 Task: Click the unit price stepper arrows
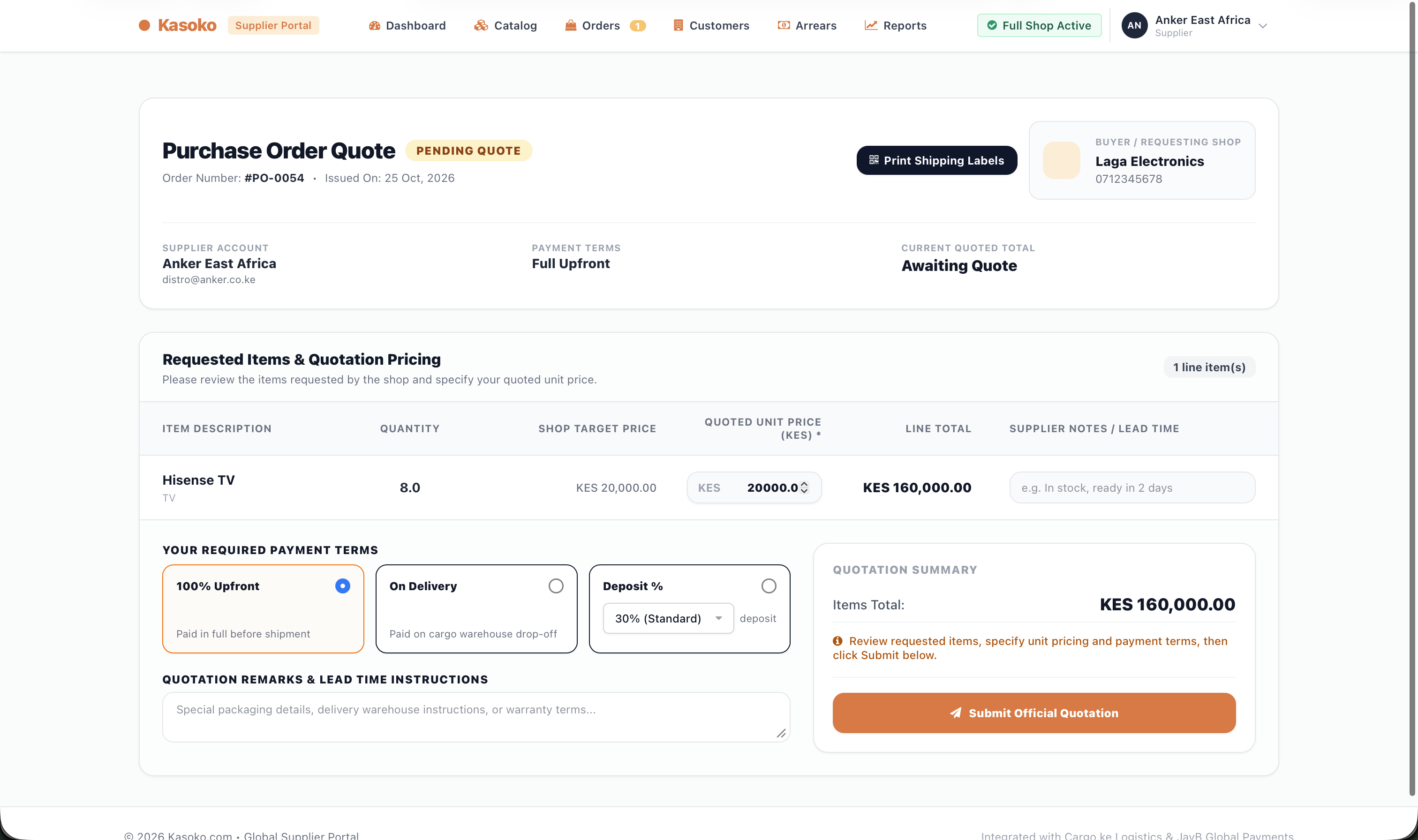pos(804,487)
